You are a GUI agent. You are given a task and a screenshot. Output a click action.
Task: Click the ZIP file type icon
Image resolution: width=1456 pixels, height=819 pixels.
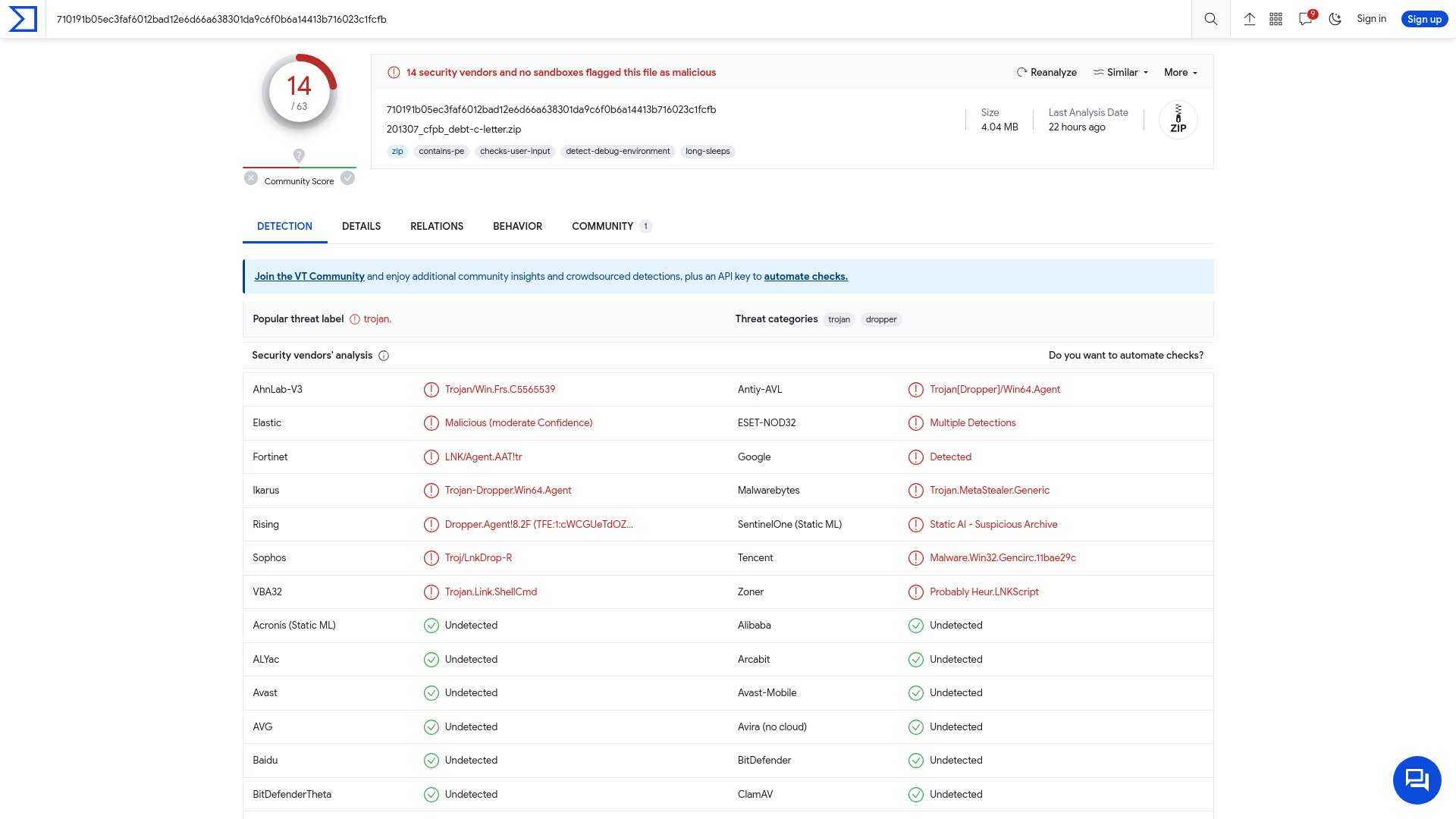(x=1177, y=120)
